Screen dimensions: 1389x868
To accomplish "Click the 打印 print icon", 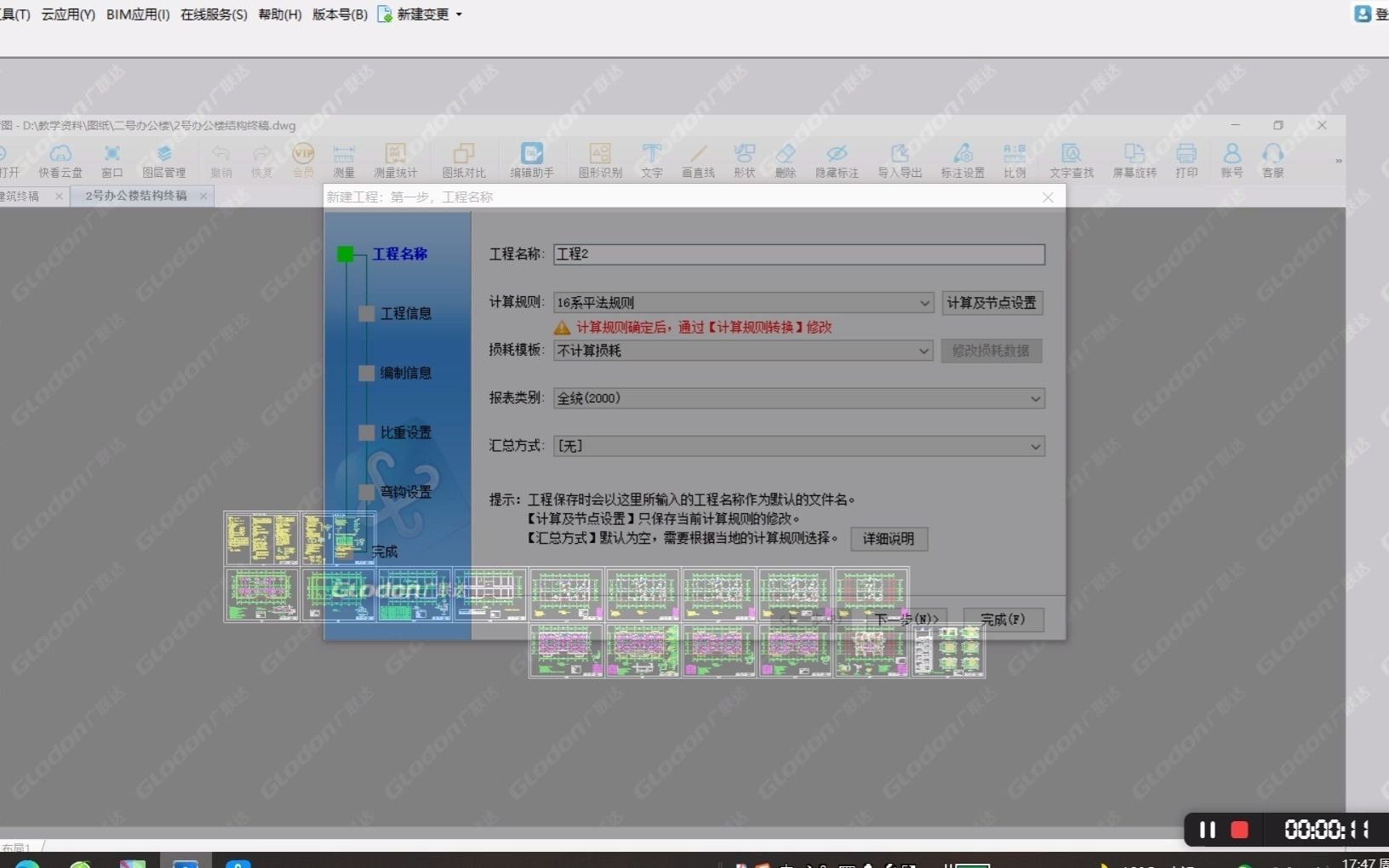I will pyautogui.click(x=1186, y=160).
